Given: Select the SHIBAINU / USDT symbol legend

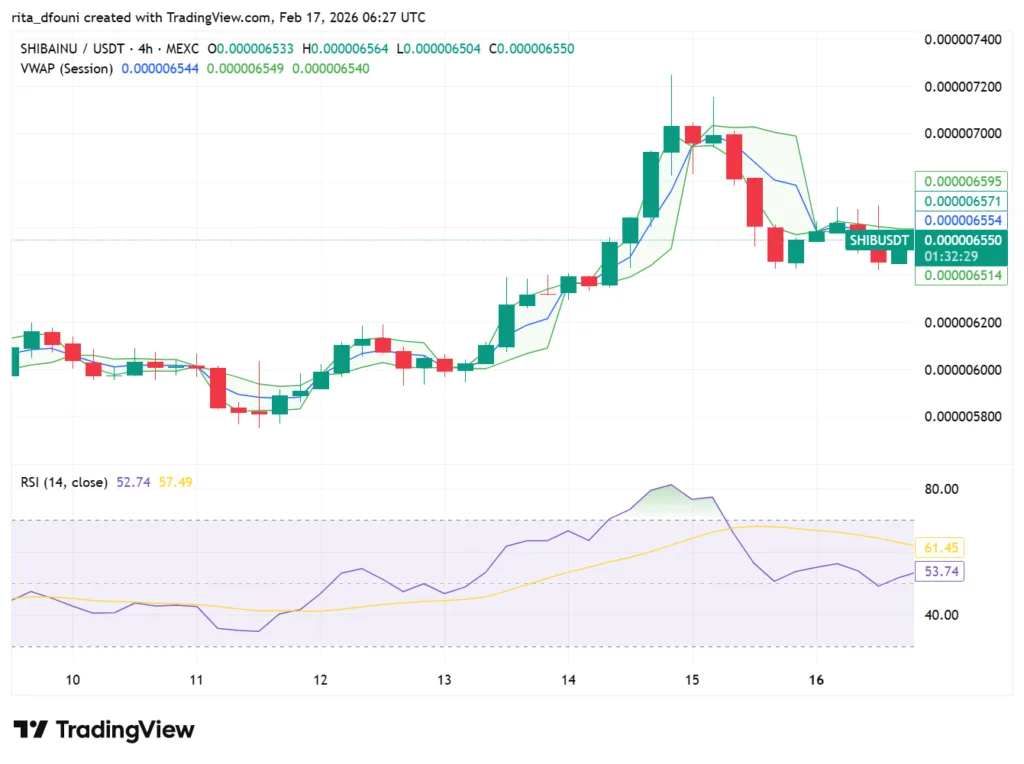Looking at the screenshot, I should (x=70, y=48).
